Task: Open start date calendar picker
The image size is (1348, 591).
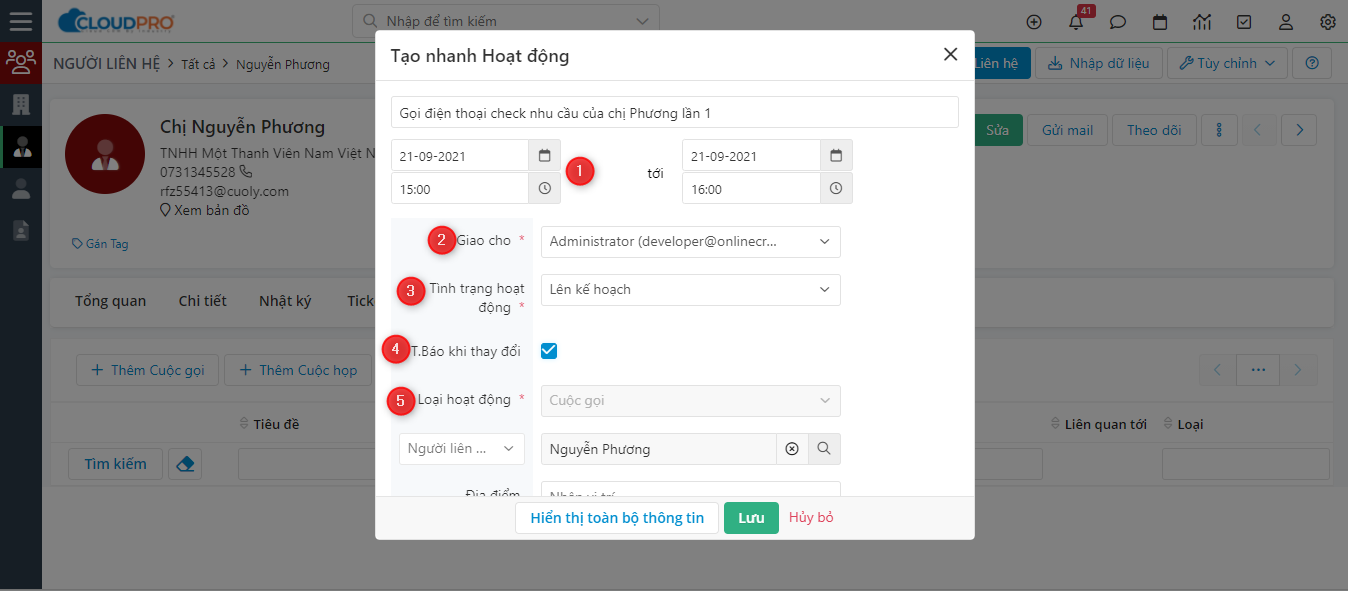Action: click(x=544, y=156)
